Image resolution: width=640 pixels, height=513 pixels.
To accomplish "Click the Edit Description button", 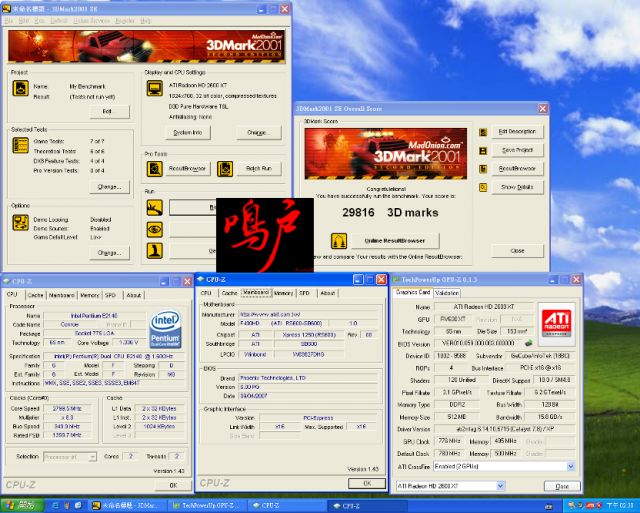I will 517,131.
